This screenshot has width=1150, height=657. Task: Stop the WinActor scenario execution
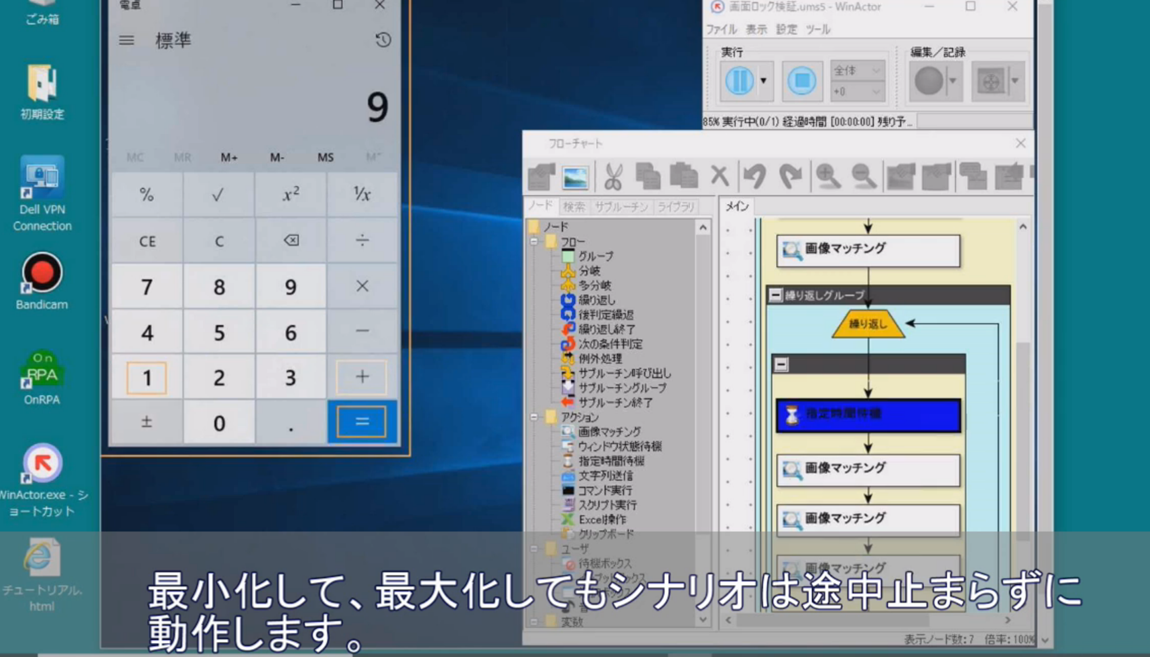(801, 81)
